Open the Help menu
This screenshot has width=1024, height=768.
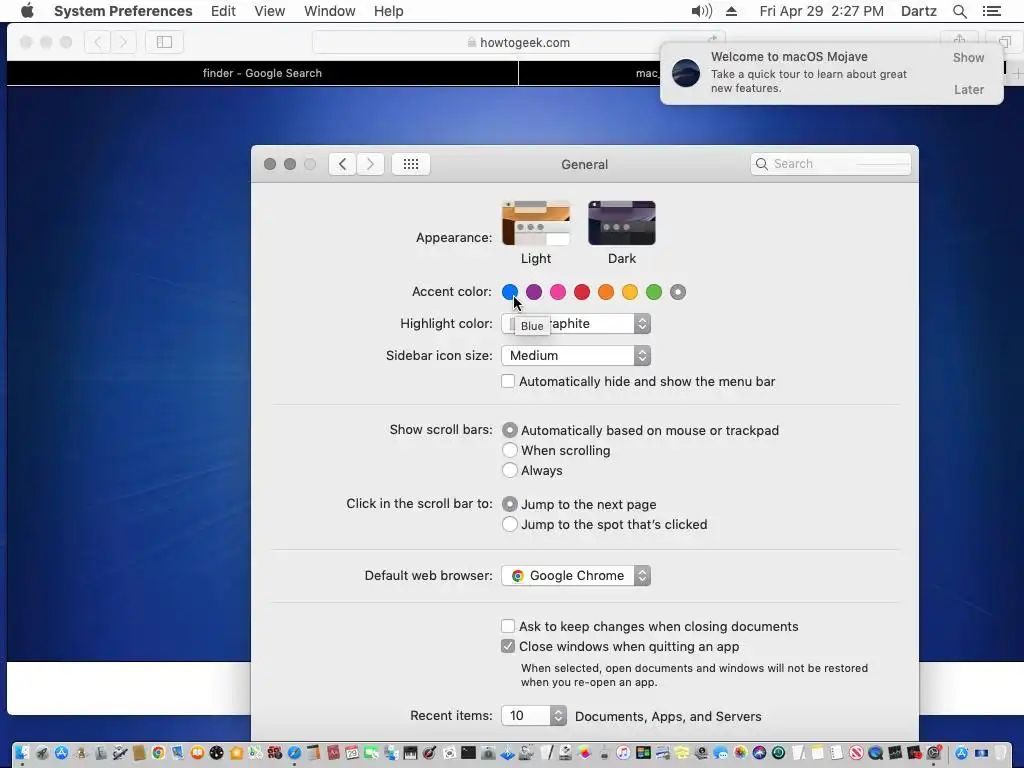tap(389, 11)
